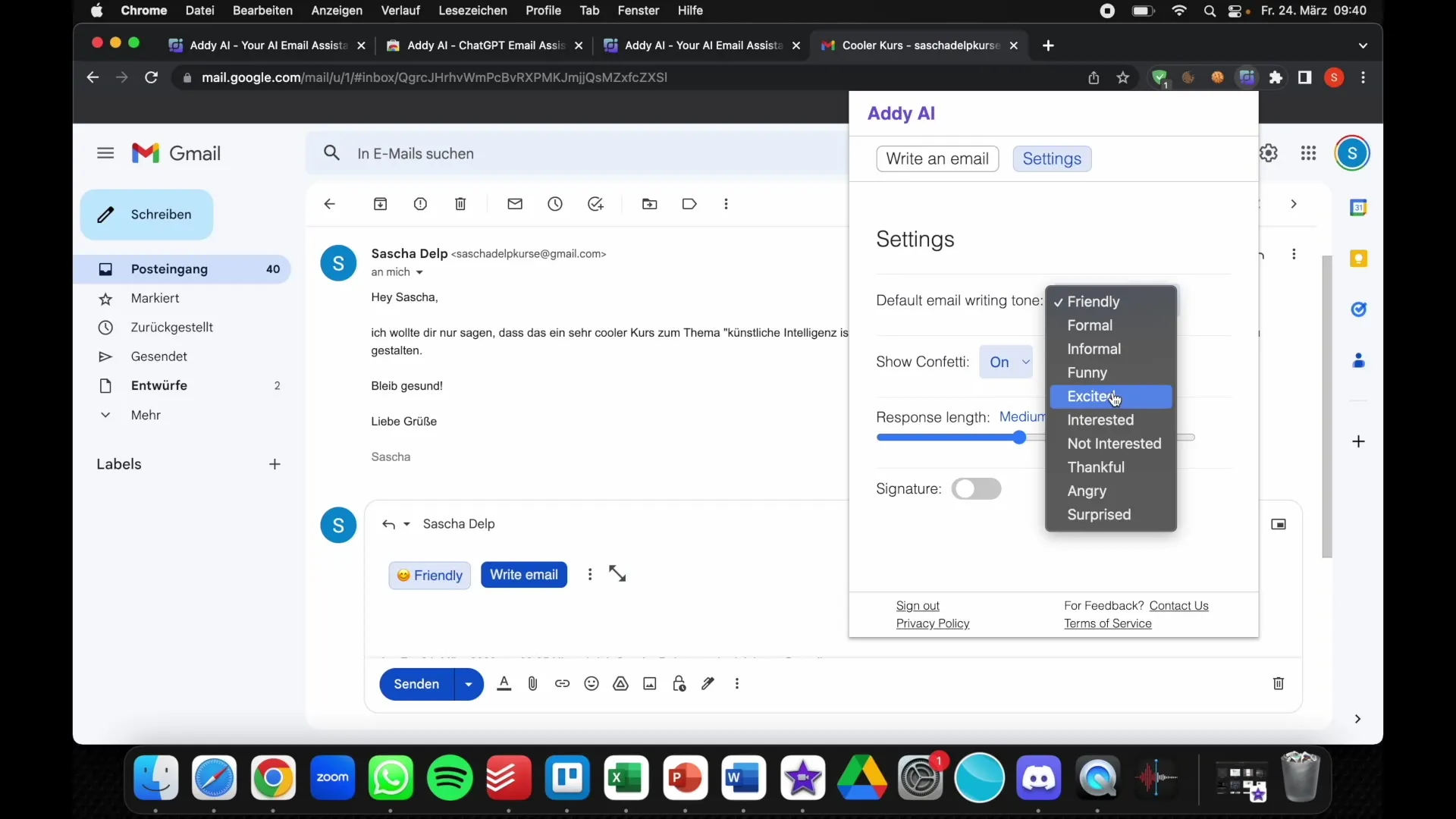The height and width of the screenshot is (819, 1456).
Task: Snooze the email with clock icon
Action: coord(555,204)
